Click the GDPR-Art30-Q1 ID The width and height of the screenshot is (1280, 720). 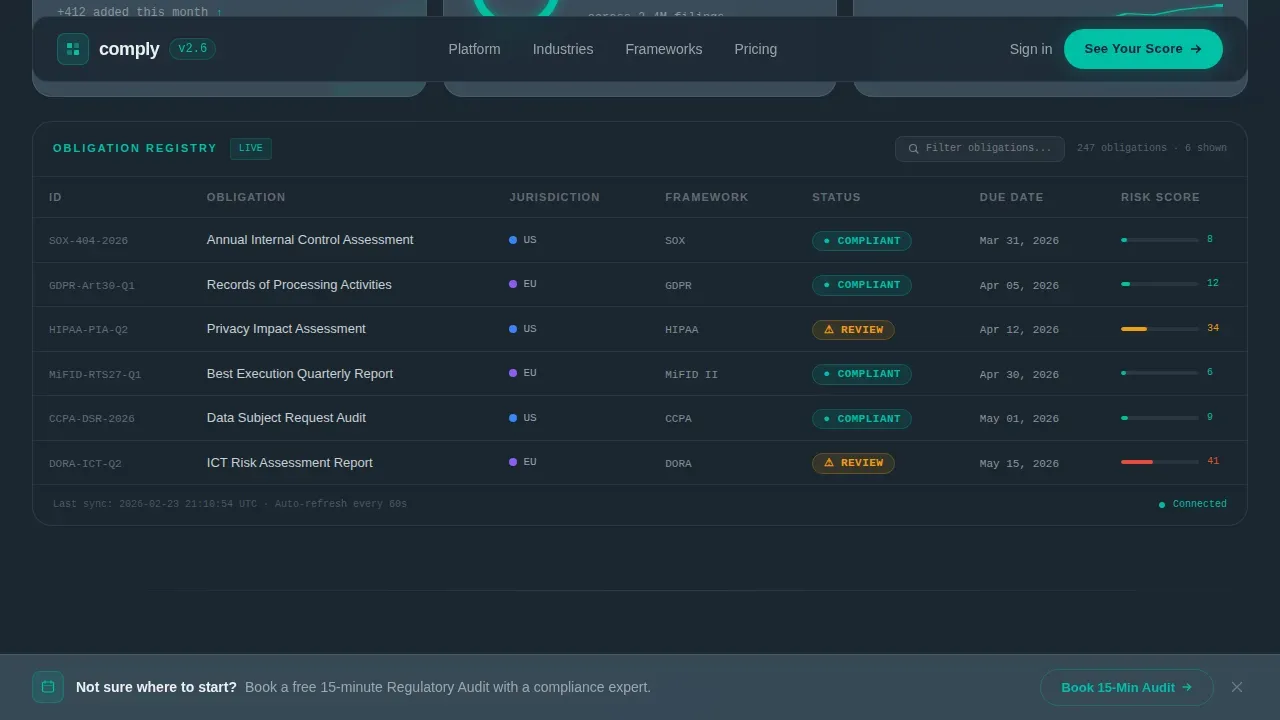[92, 286]
